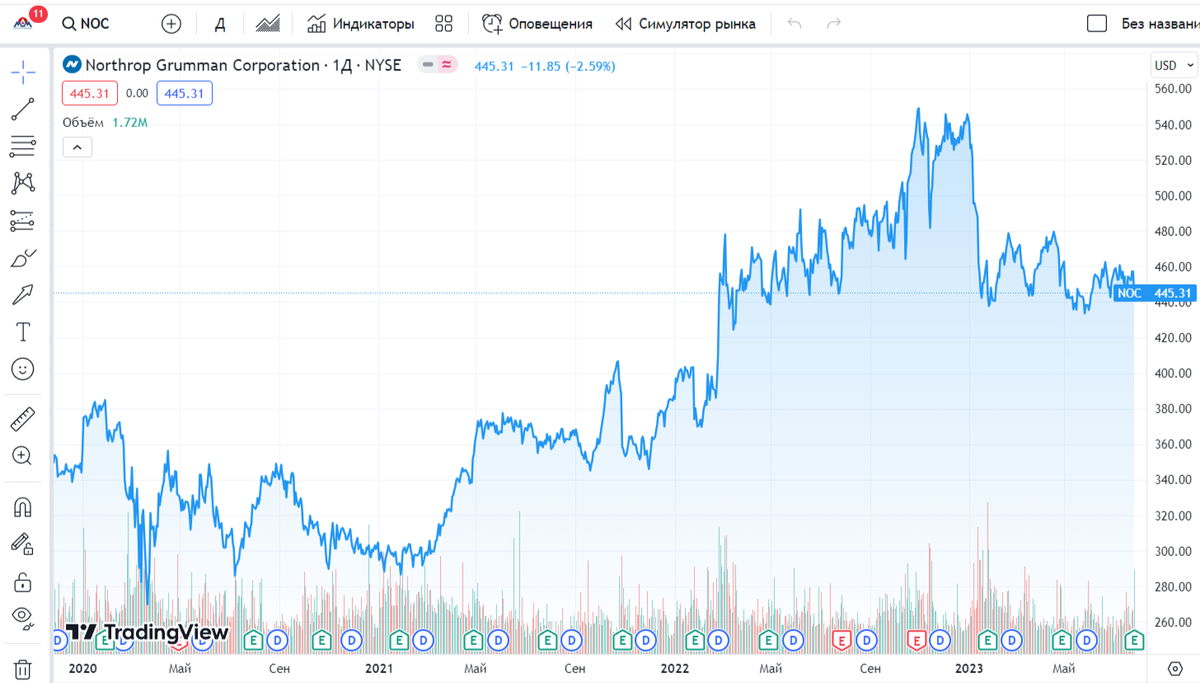The height and width of the screenshot is (683, 1200).
Task: Select the trend line drawing tool
Action: click(x=23, y=109)
